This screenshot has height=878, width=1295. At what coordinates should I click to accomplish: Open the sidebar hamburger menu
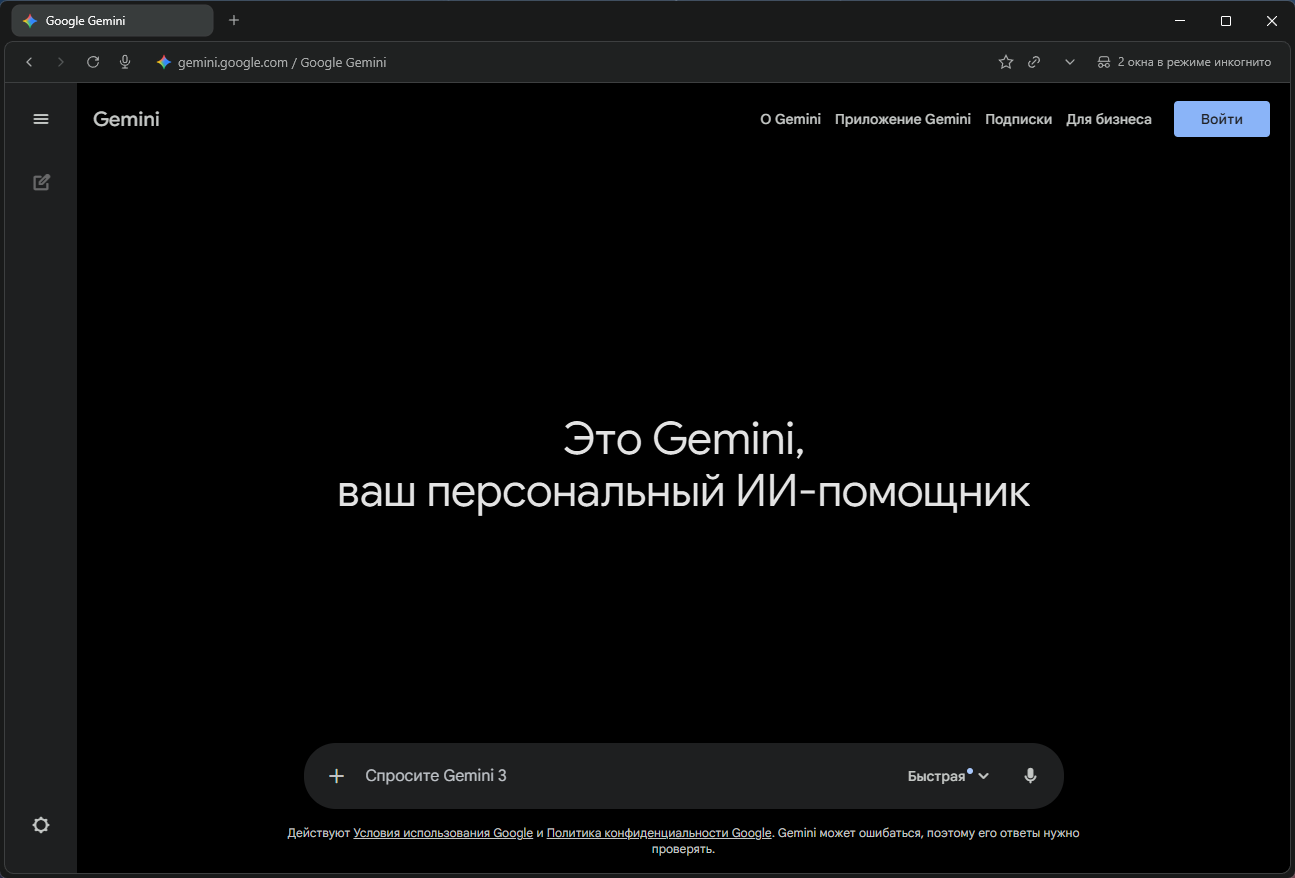[41, 118]
